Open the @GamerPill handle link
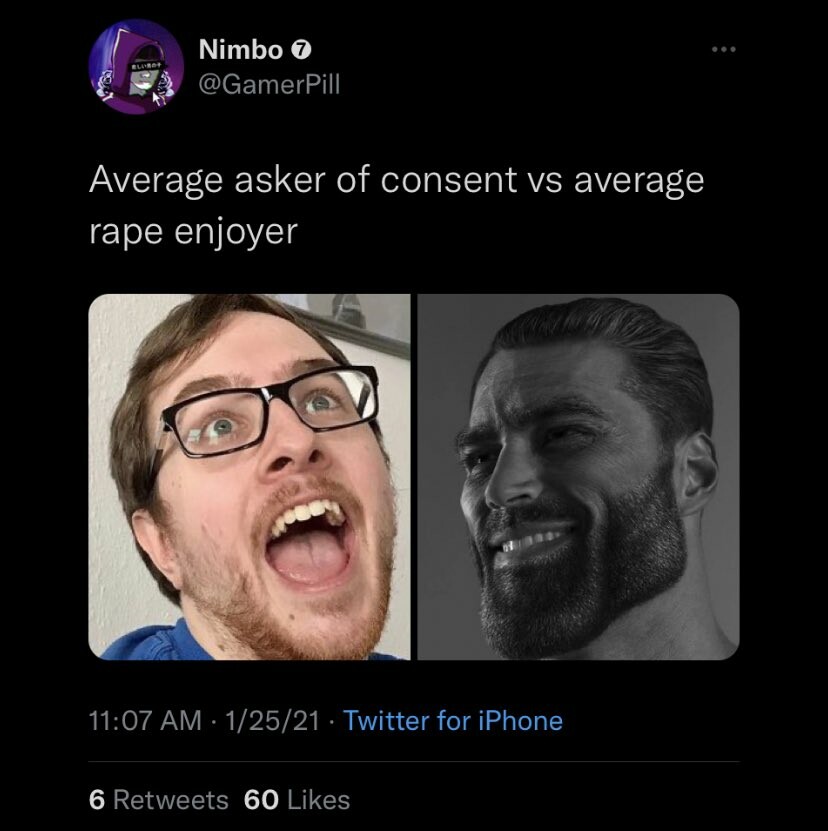This screenshot has width=828, height=831. tap(269, 84)
